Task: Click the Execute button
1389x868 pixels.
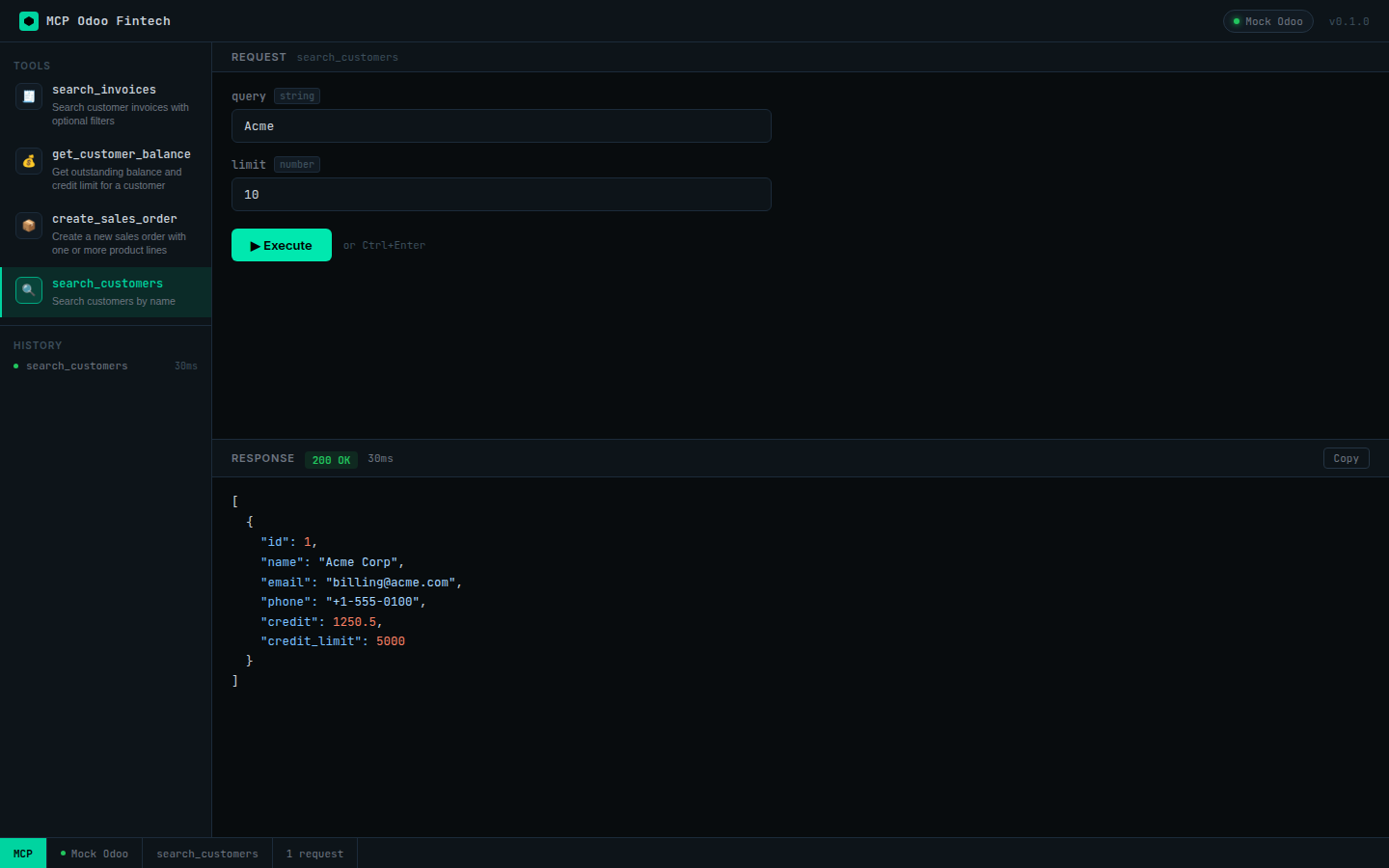Action: coord(282,245)
